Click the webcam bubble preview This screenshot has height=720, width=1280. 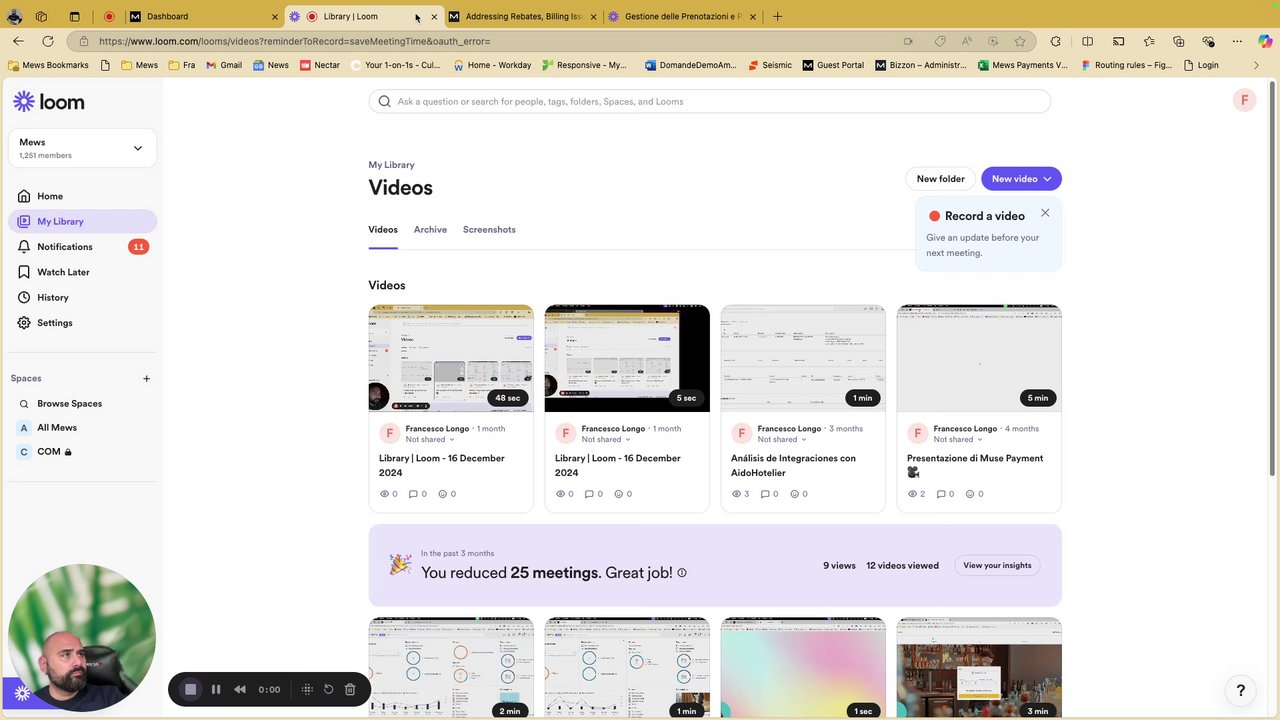tap(82, 638)
